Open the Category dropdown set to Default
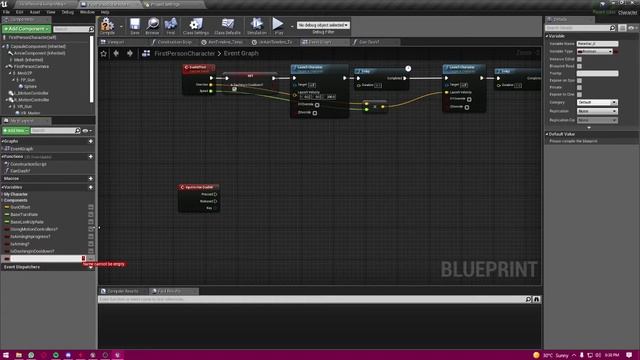This screenshot has width=640, height=360. click(597, 102)
